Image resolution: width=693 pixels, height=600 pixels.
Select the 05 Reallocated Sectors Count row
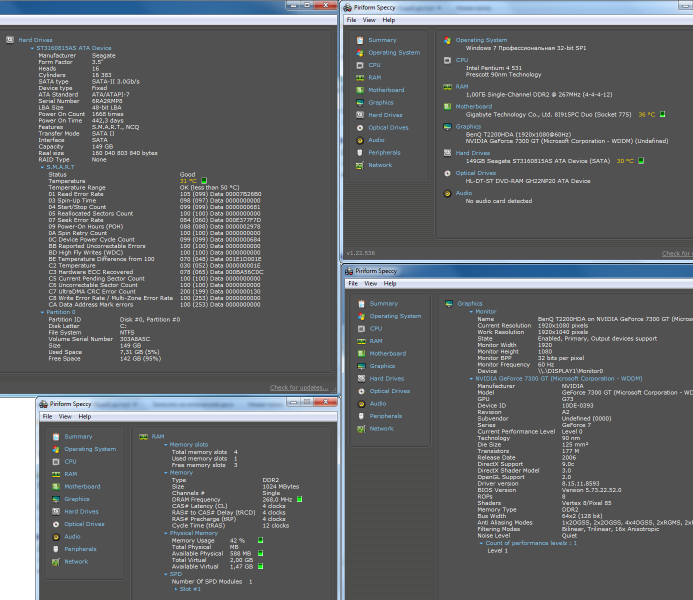point(155,214)
